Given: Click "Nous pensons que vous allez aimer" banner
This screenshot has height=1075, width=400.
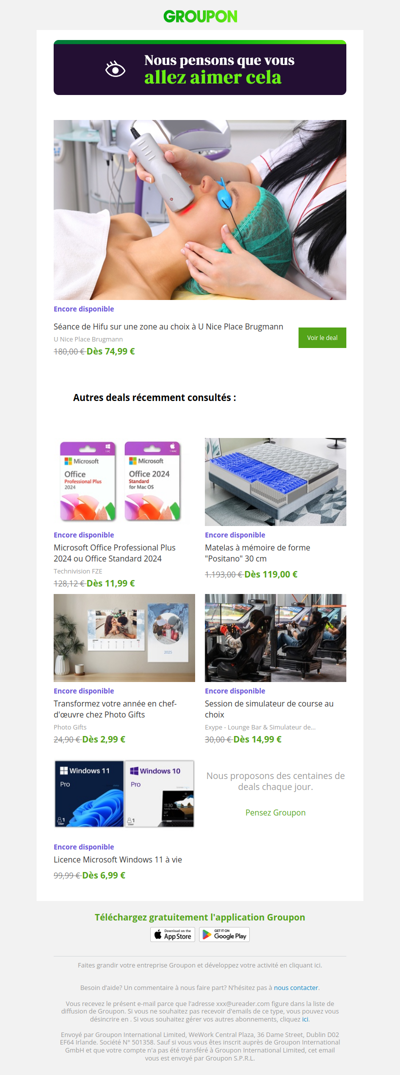Looking at the screenshot, I should point(200,68).
